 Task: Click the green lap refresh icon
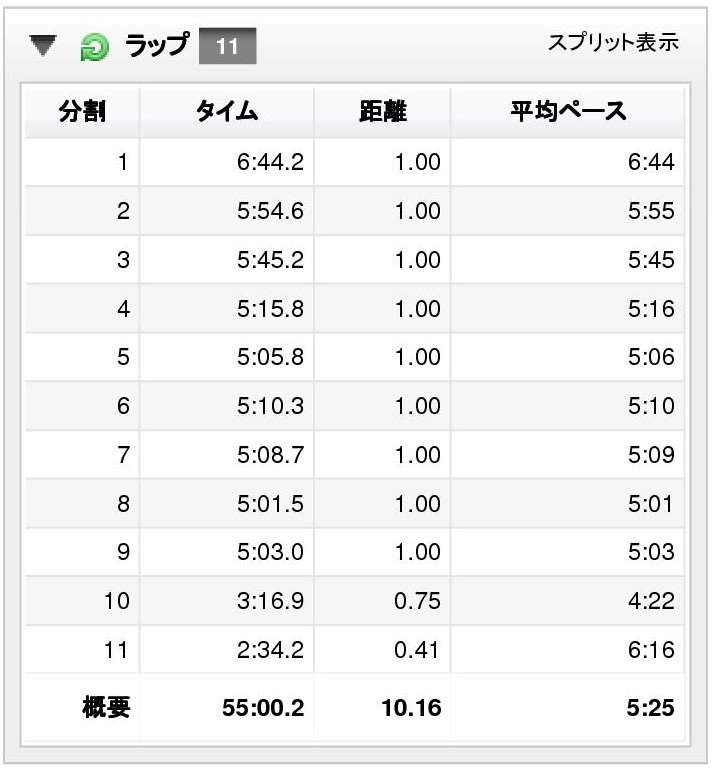click(94, 47)
